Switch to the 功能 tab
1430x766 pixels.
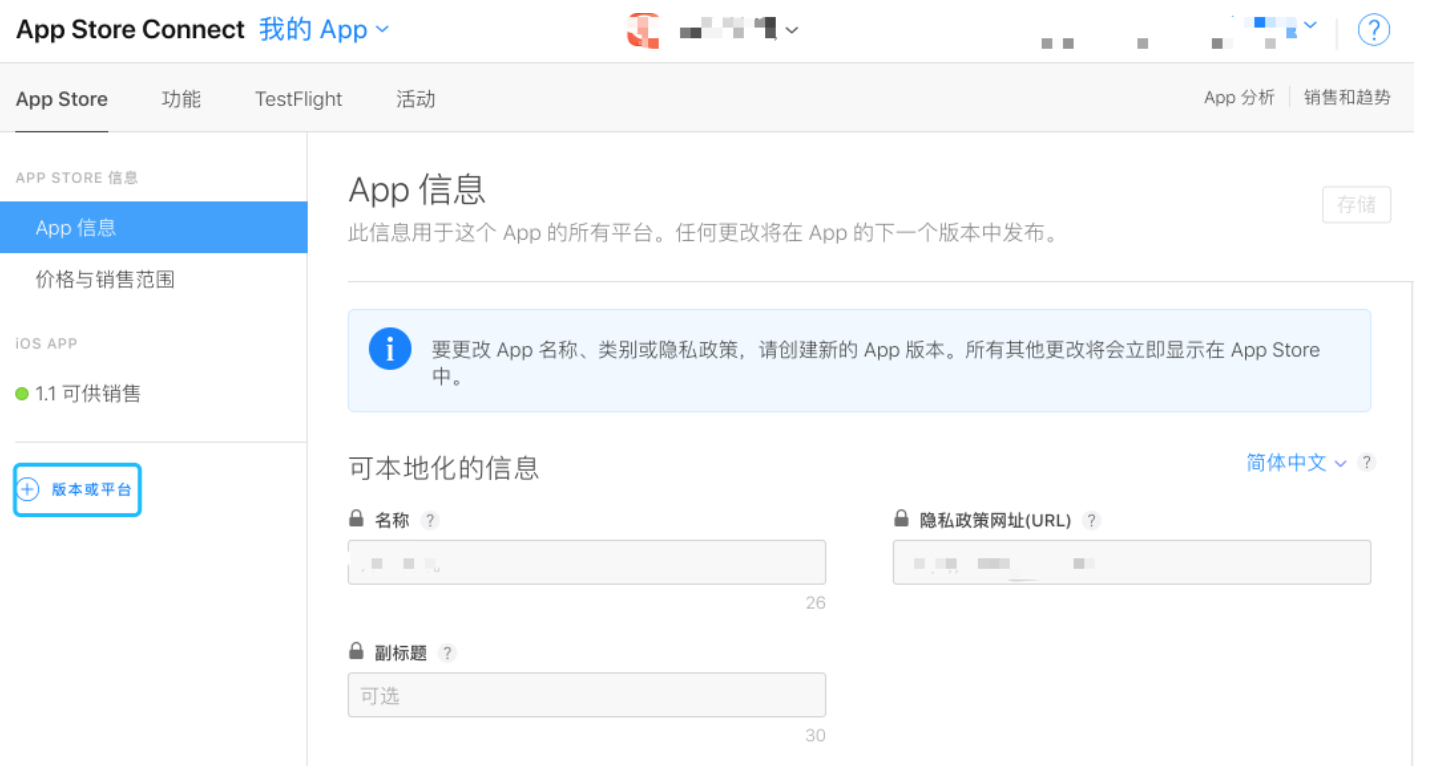pyautogui.click(x=181, y=99)
